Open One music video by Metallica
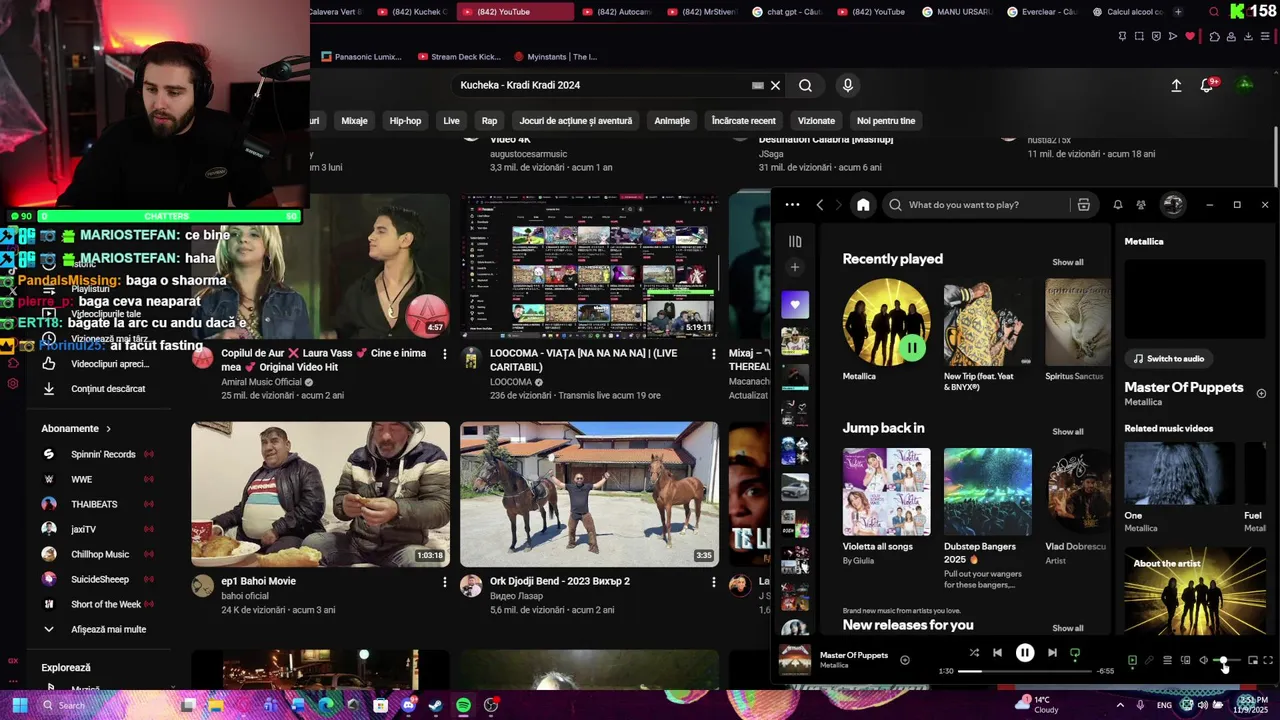 click(1179, 488)
